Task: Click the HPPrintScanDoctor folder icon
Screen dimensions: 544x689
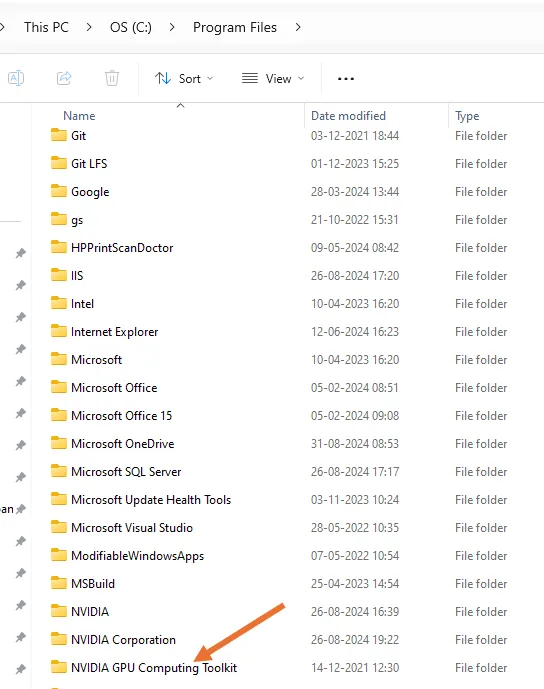Action: click(x=58, y=247)
